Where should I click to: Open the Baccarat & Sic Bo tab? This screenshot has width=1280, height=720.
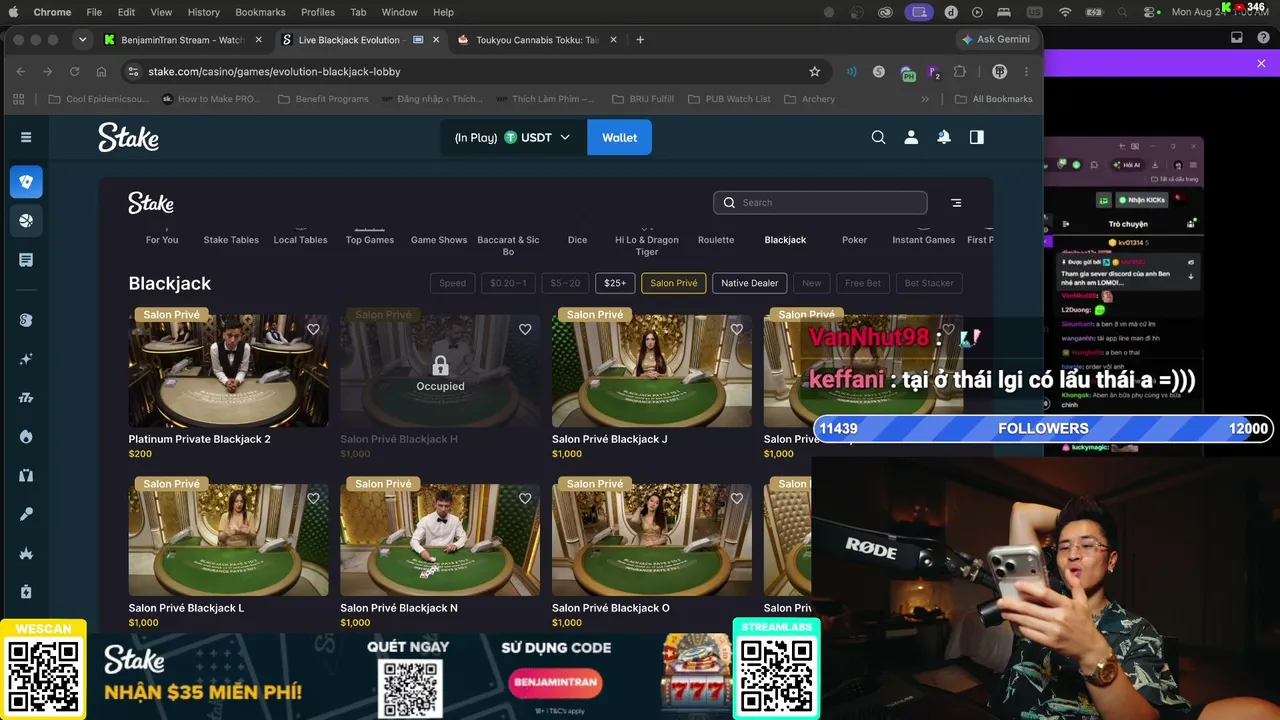508,245
